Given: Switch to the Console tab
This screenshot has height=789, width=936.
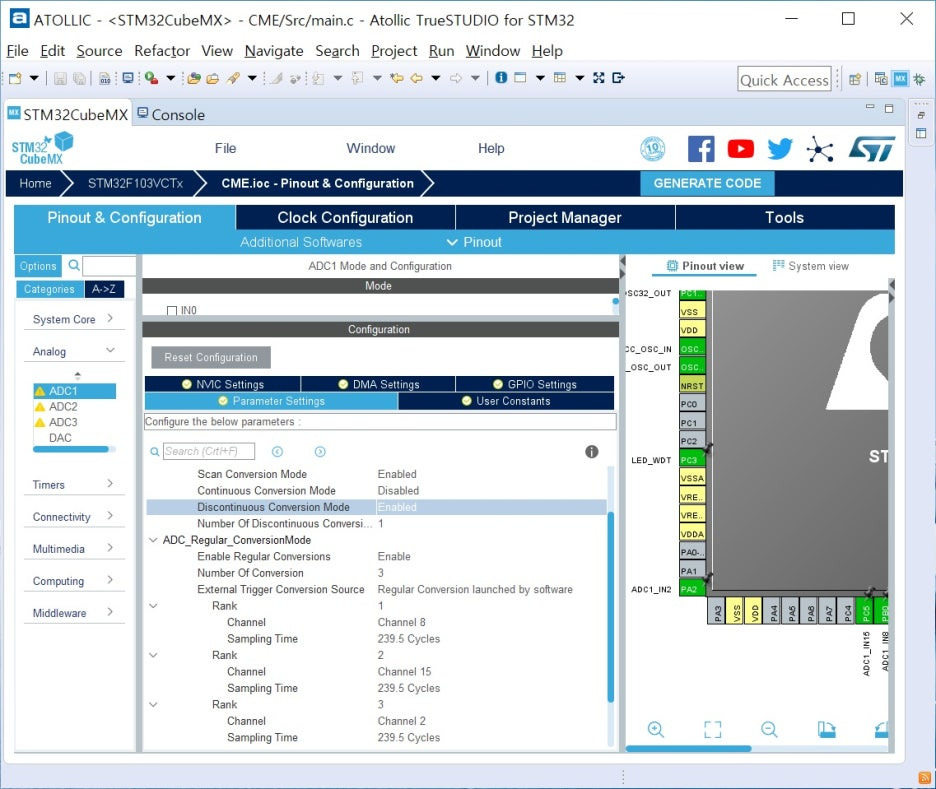Looking at the screenshot, I should [x=171, y=115].
